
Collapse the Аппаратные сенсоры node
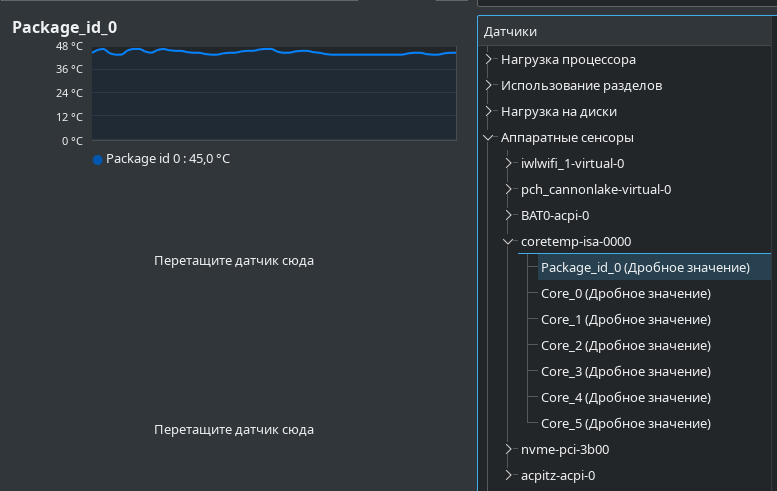pyautogui.click(x=489, y=138)
